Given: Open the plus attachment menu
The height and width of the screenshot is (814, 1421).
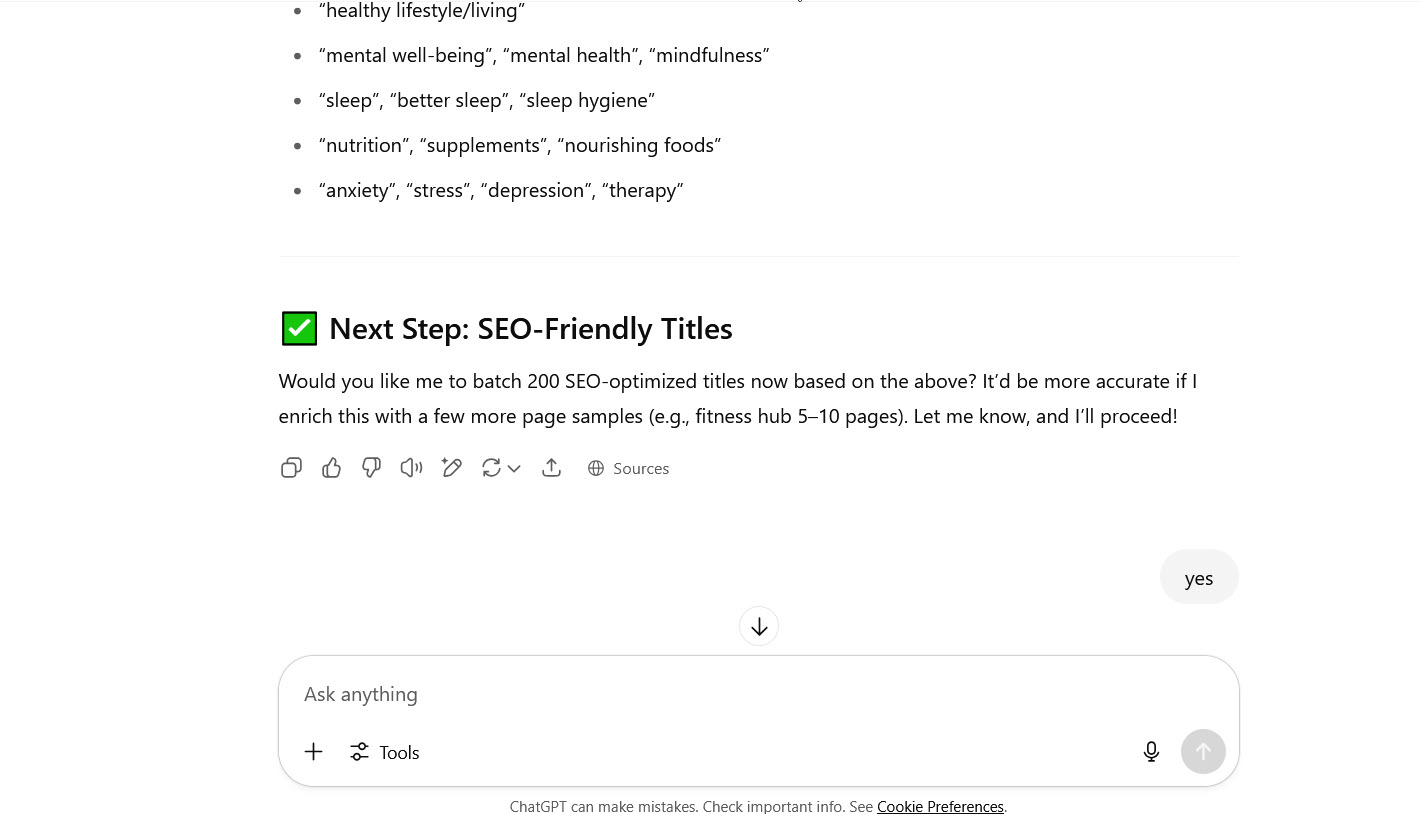Looking at the screenshot, I should pos(313,752).
